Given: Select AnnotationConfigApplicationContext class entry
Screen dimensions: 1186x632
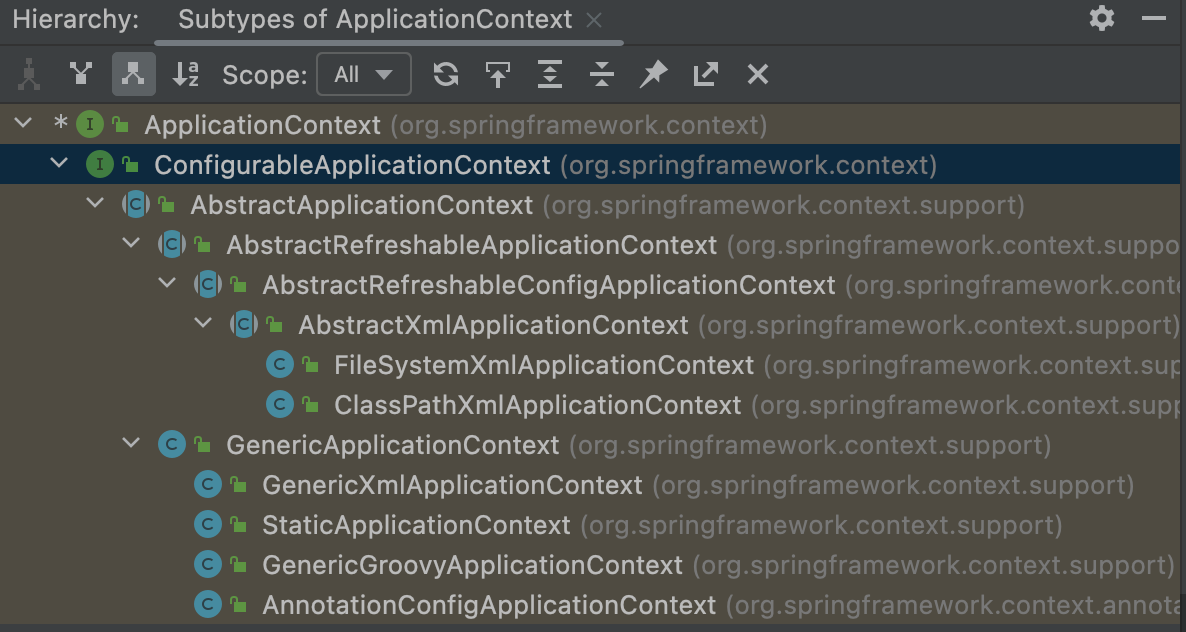Looking at the screenshot, I should pos(489,605).
